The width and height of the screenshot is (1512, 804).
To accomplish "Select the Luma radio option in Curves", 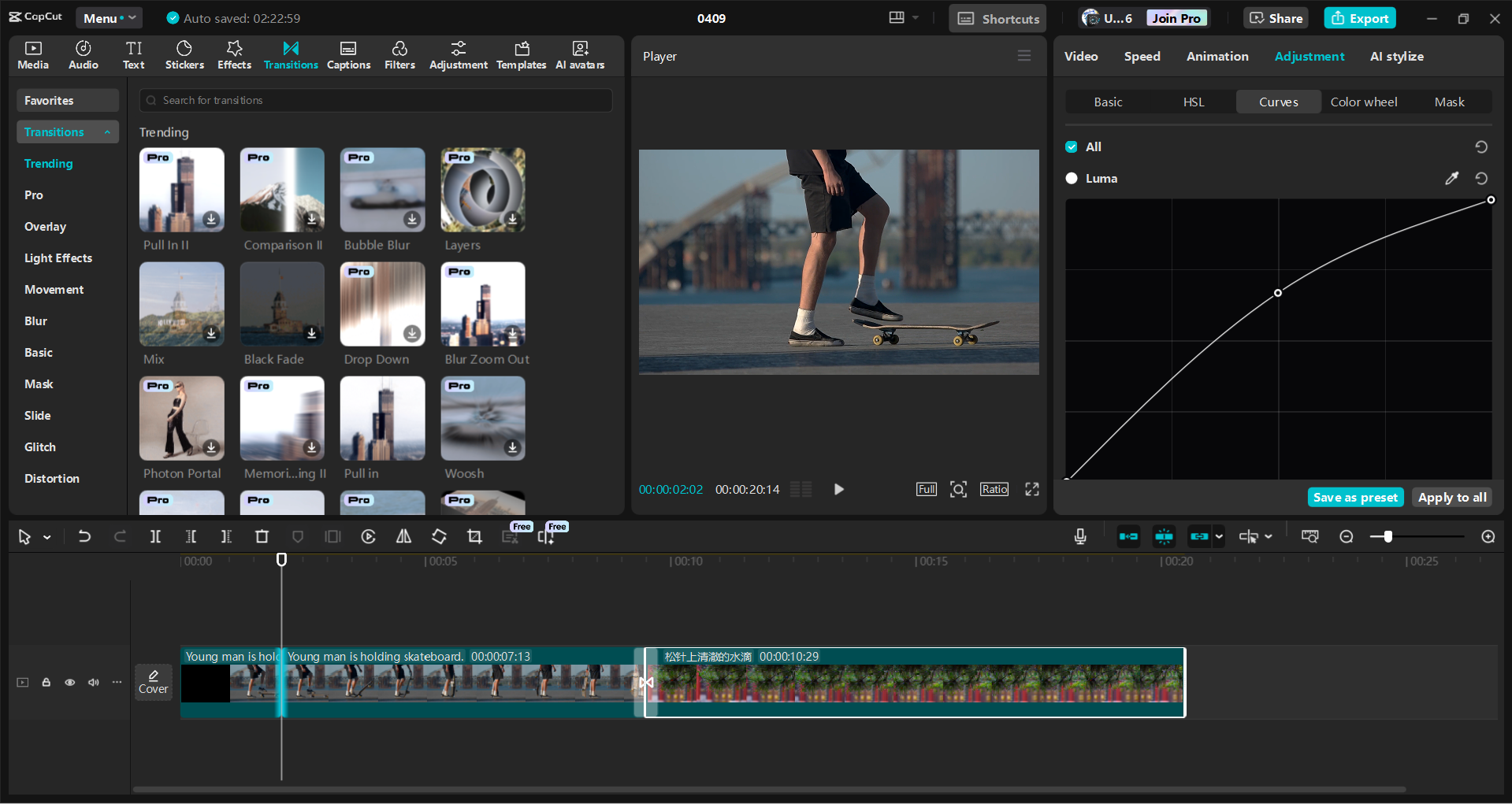I will (1072, 178).
